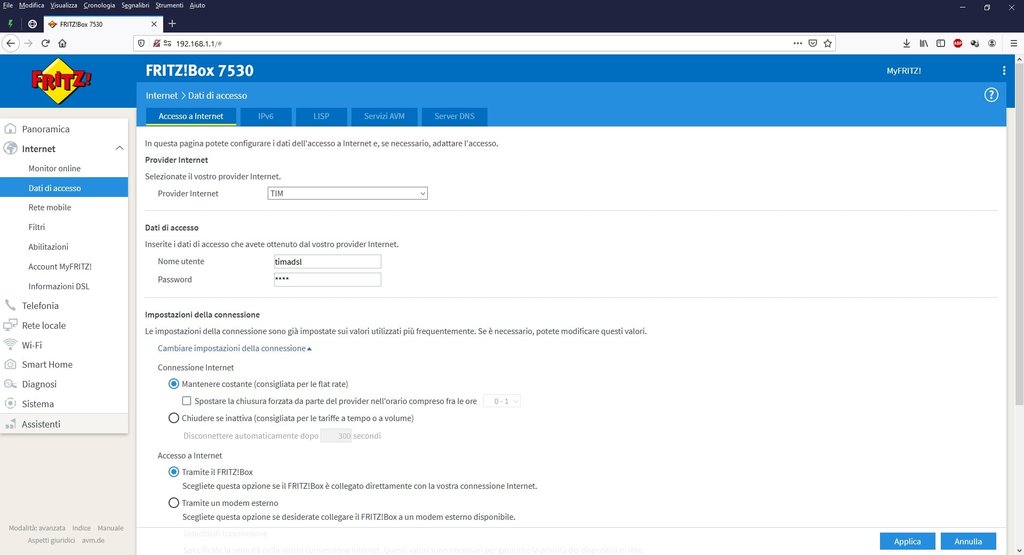Click the Internet breadcrumb link
The image size is (1024, 555).
(x=161, y=95)
